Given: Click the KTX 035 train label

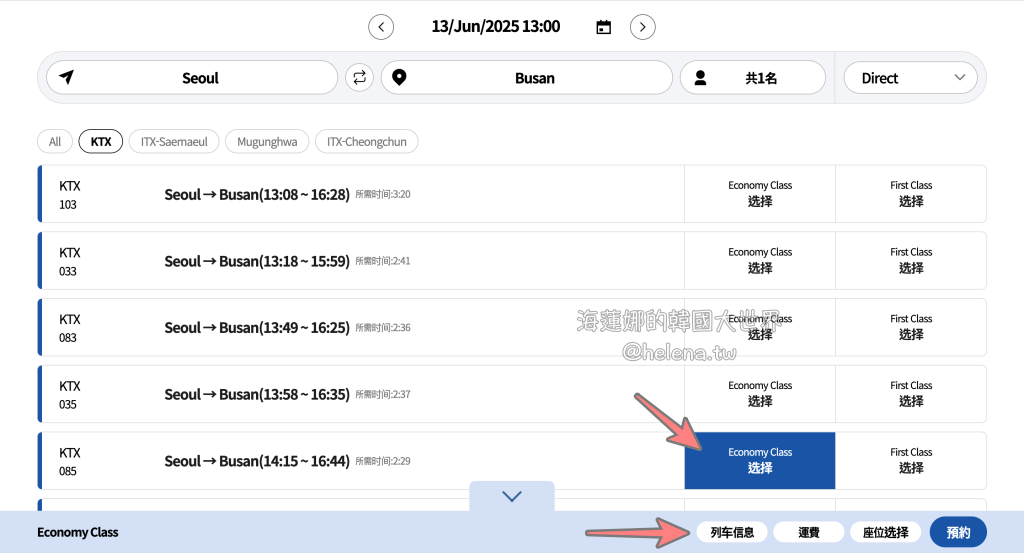Looking at the screenshot, I should [x=69, y=394].
